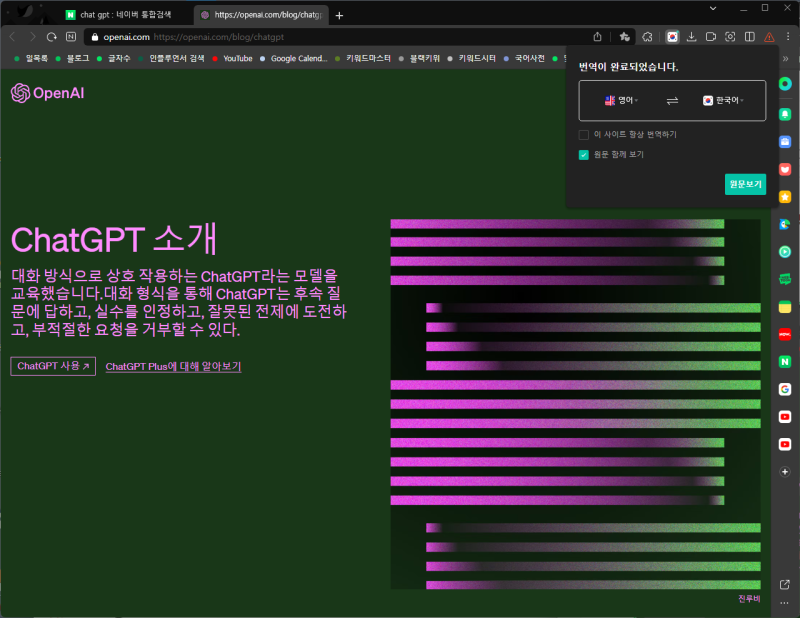Open YouTube from the right sidebar

coord(784,417)
